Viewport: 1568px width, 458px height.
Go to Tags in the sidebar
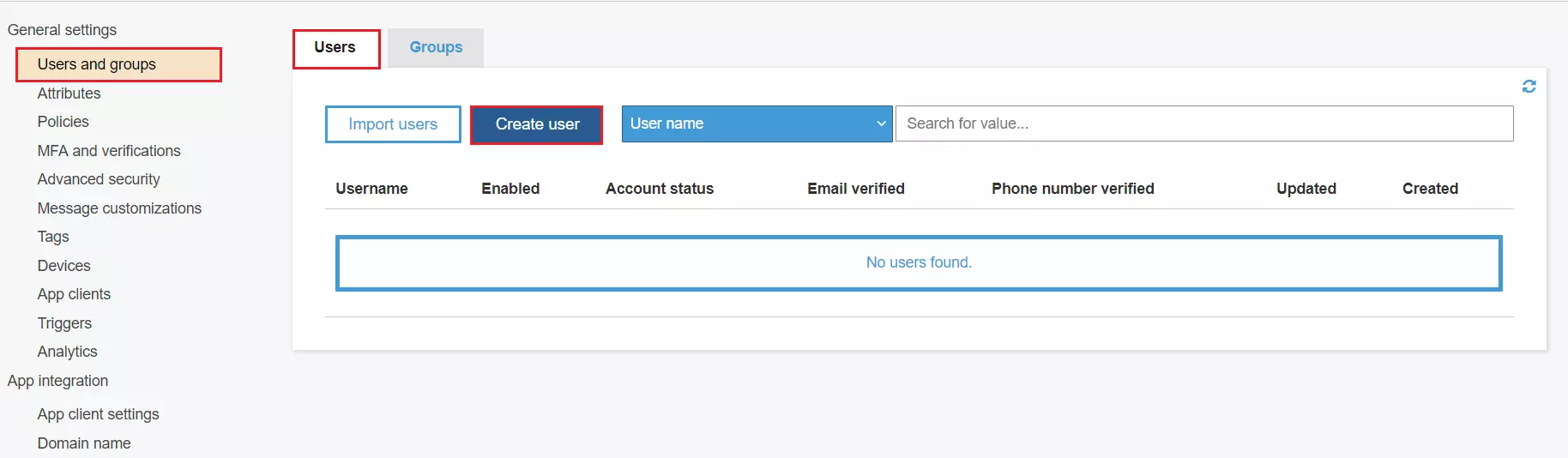53,237
